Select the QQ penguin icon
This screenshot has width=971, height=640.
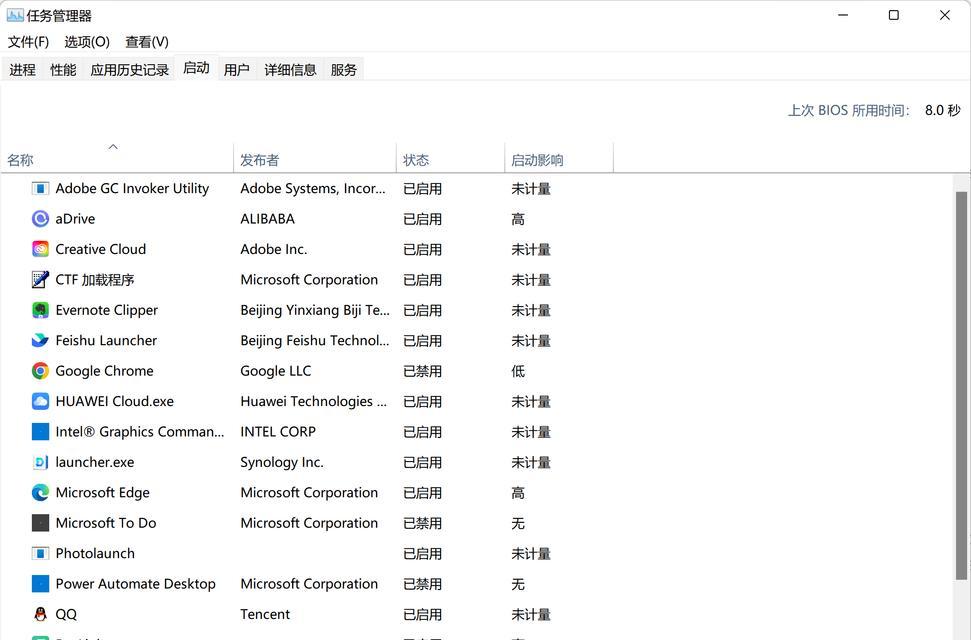tap(40, 614)
